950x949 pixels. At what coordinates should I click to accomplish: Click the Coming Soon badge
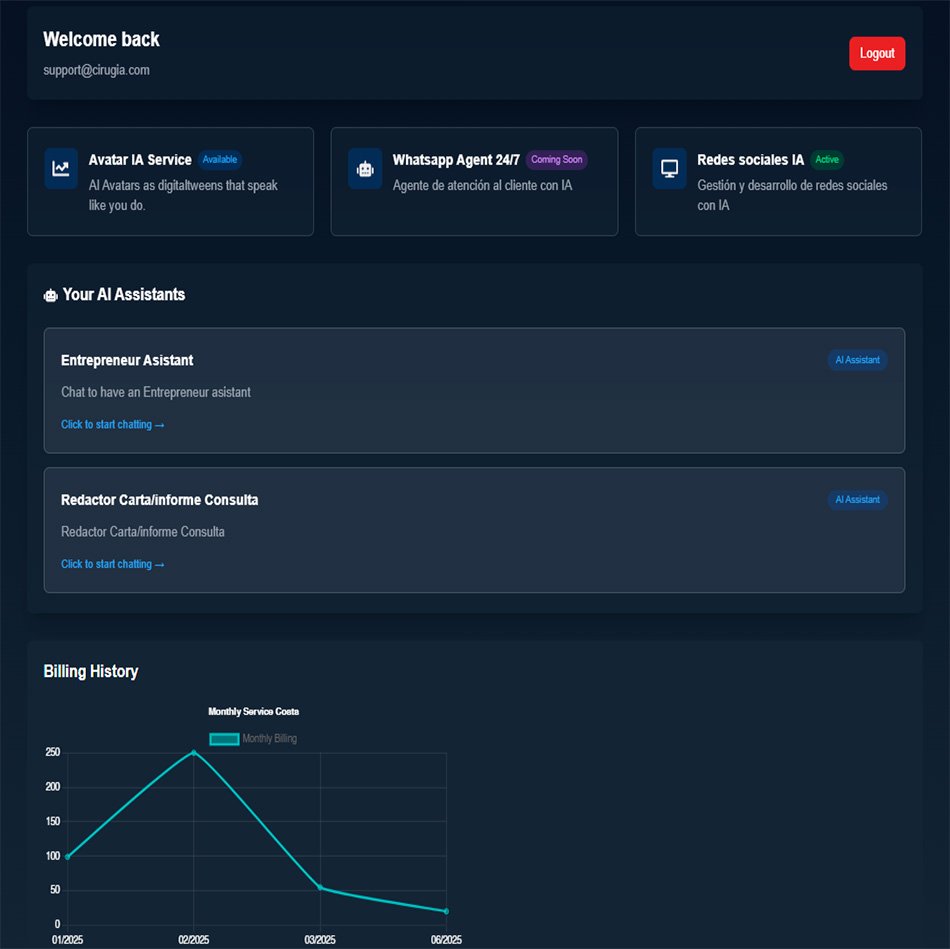pos(557,160)
